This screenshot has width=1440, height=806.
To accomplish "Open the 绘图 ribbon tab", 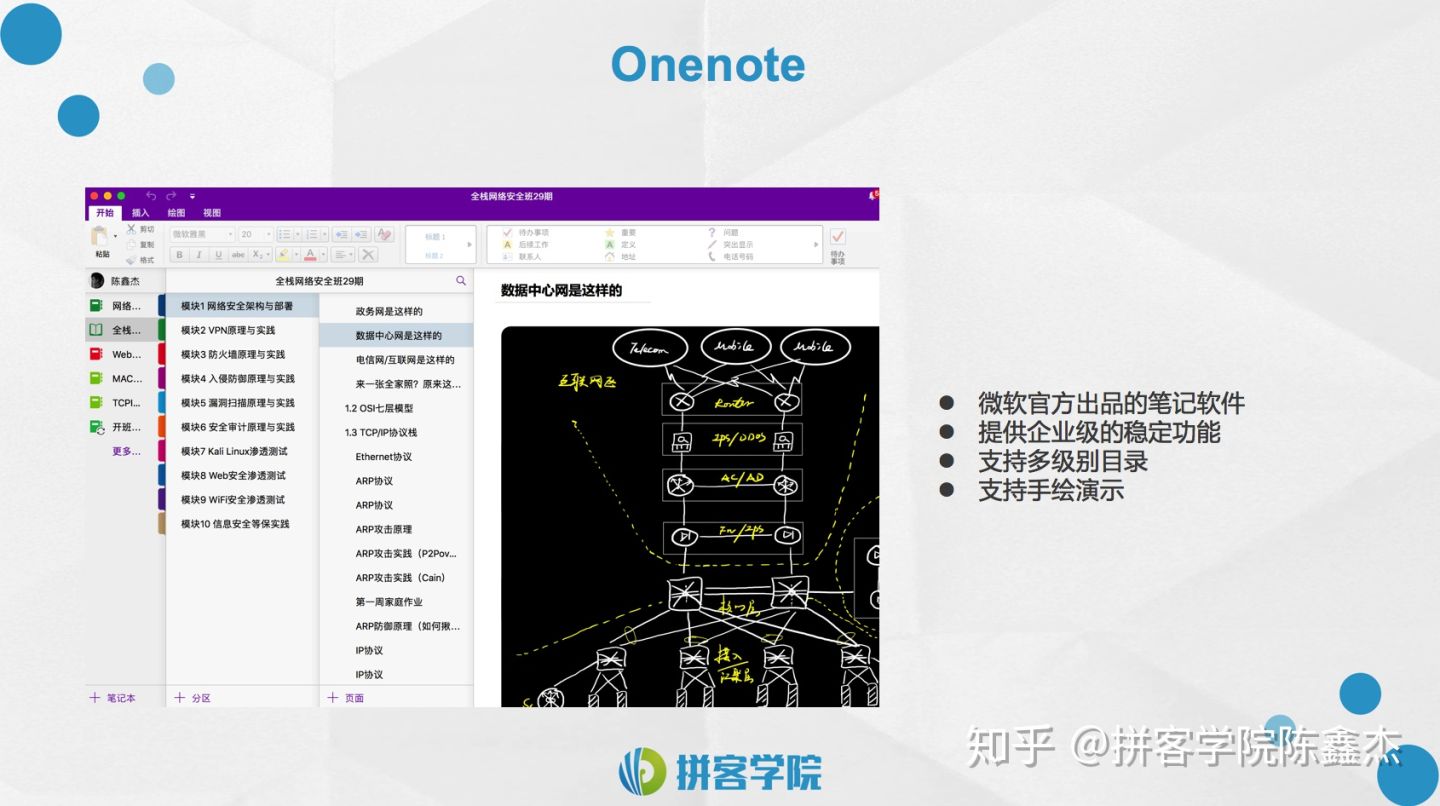I will 176,212.
